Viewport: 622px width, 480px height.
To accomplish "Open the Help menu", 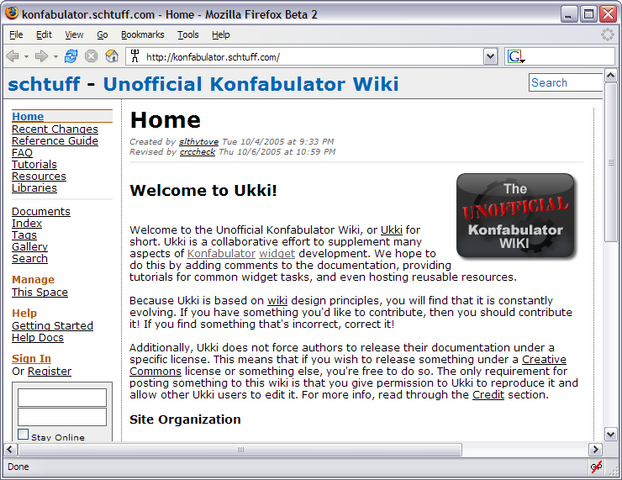I will point(221,35).
